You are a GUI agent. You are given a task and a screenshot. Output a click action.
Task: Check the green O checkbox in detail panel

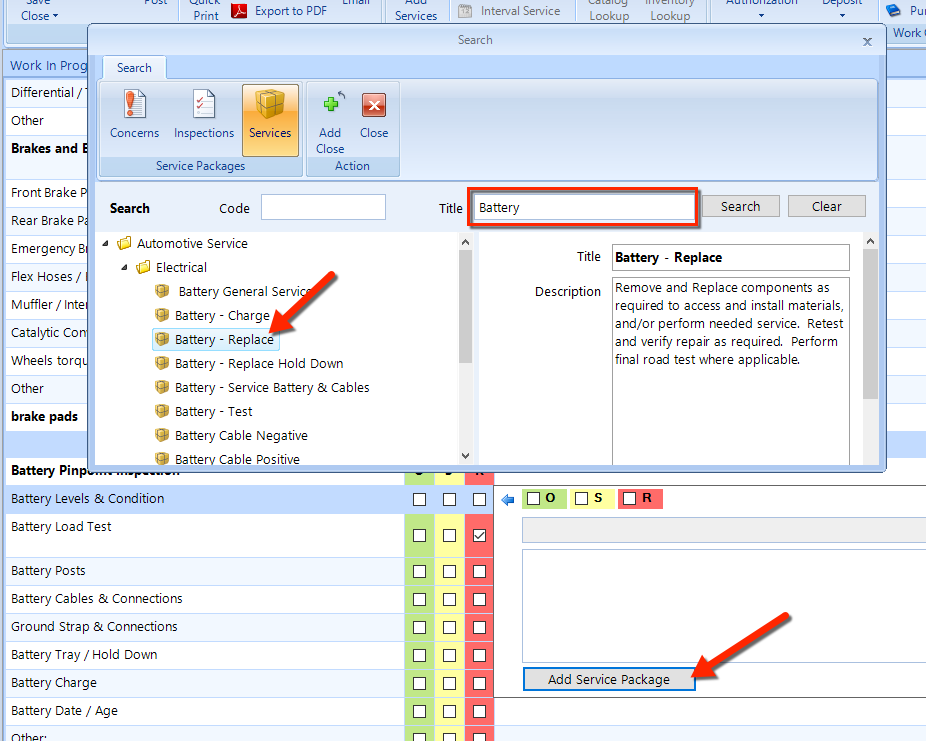(x=534, y=498)
